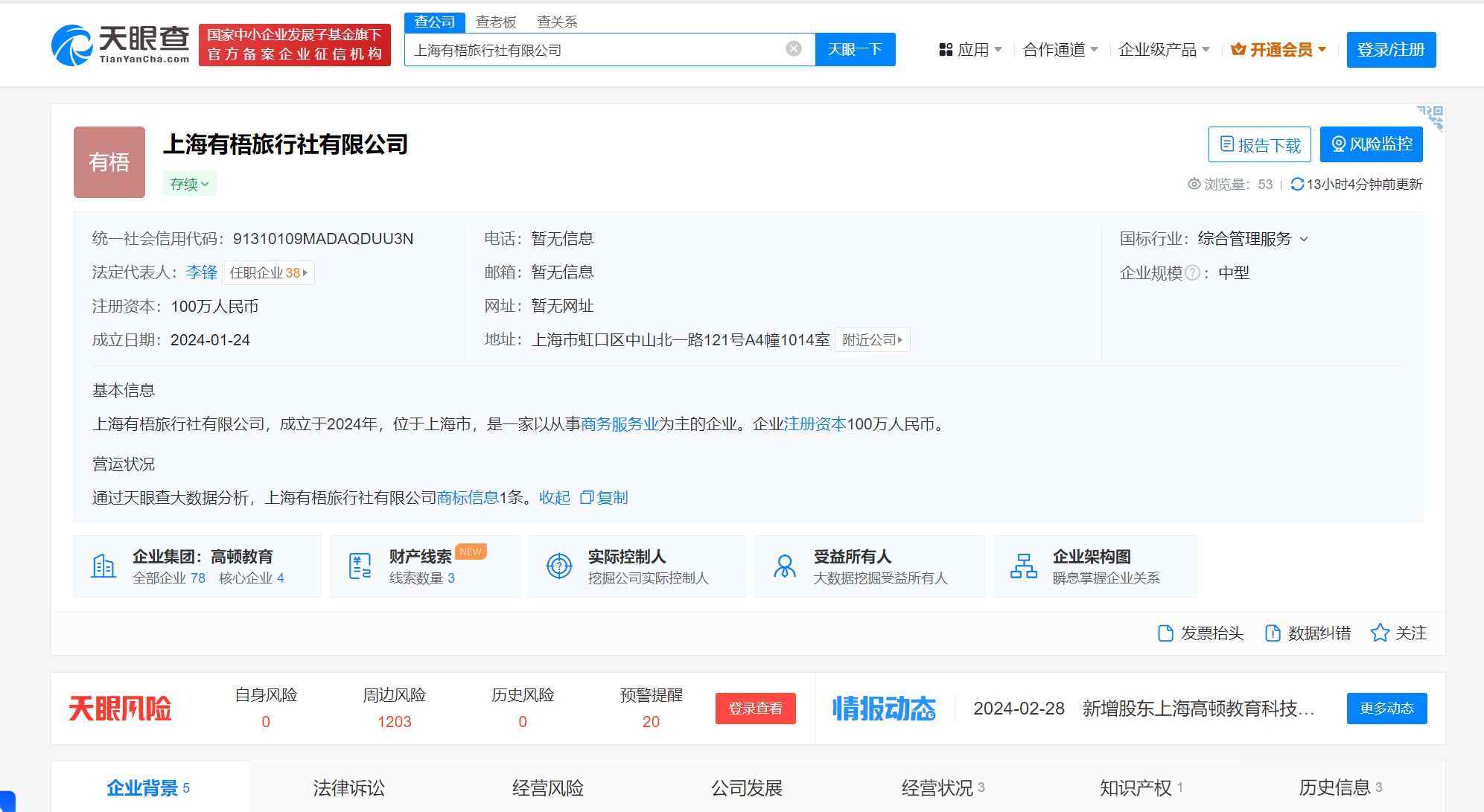Viewport: 1484px width, 812px height.
Task: Open the 注册资本 link in description
Action: [x=815, y=424]
